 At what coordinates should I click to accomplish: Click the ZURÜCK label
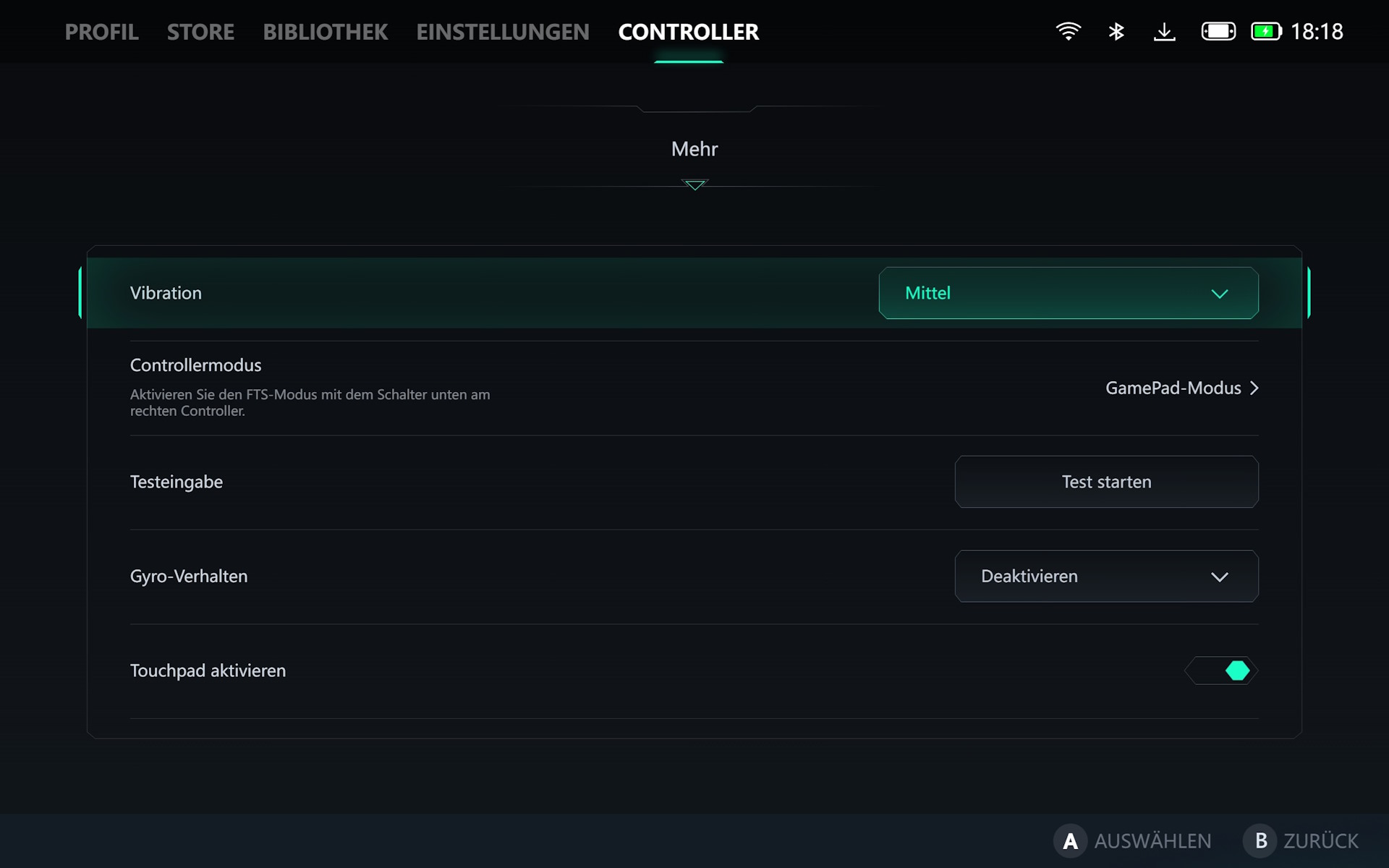(1320, 841)
